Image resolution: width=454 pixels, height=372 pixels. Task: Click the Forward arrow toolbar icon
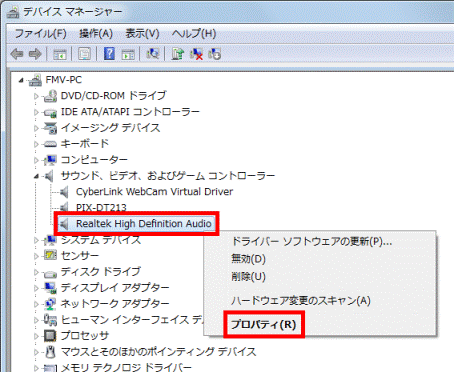click(x=35, y=54)
